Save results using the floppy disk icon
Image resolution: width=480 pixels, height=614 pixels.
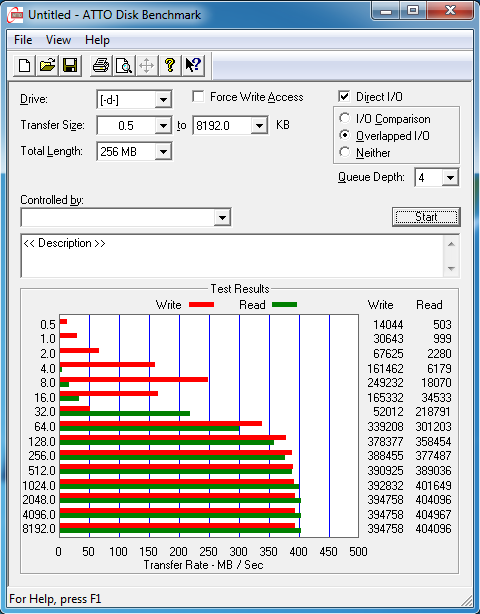click(70, 65)
